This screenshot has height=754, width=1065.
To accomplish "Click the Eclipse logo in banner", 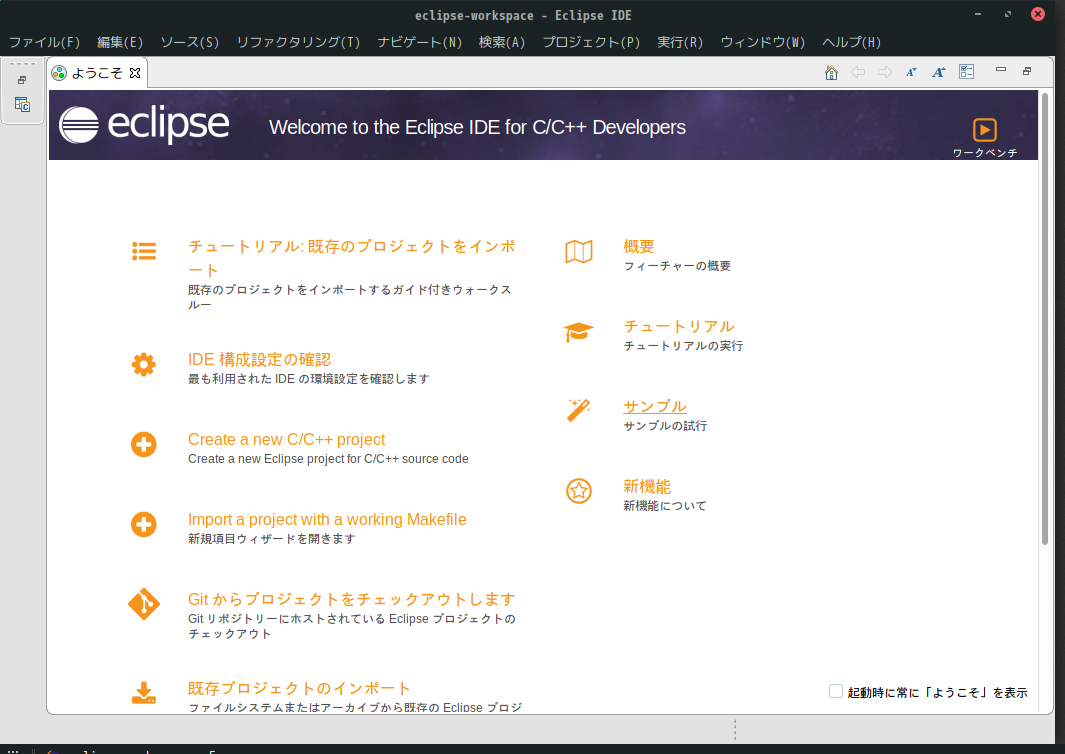I will [145, 125].
